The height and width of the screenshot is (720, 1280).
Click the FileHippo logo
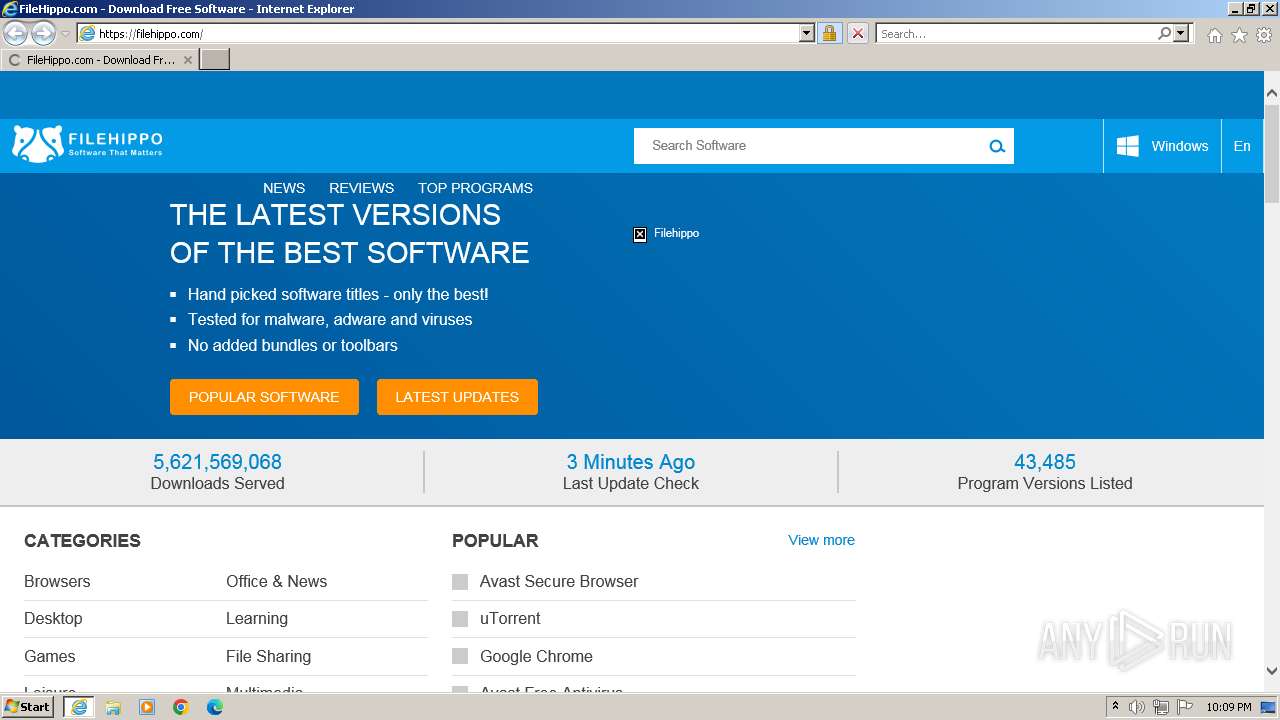87,144
